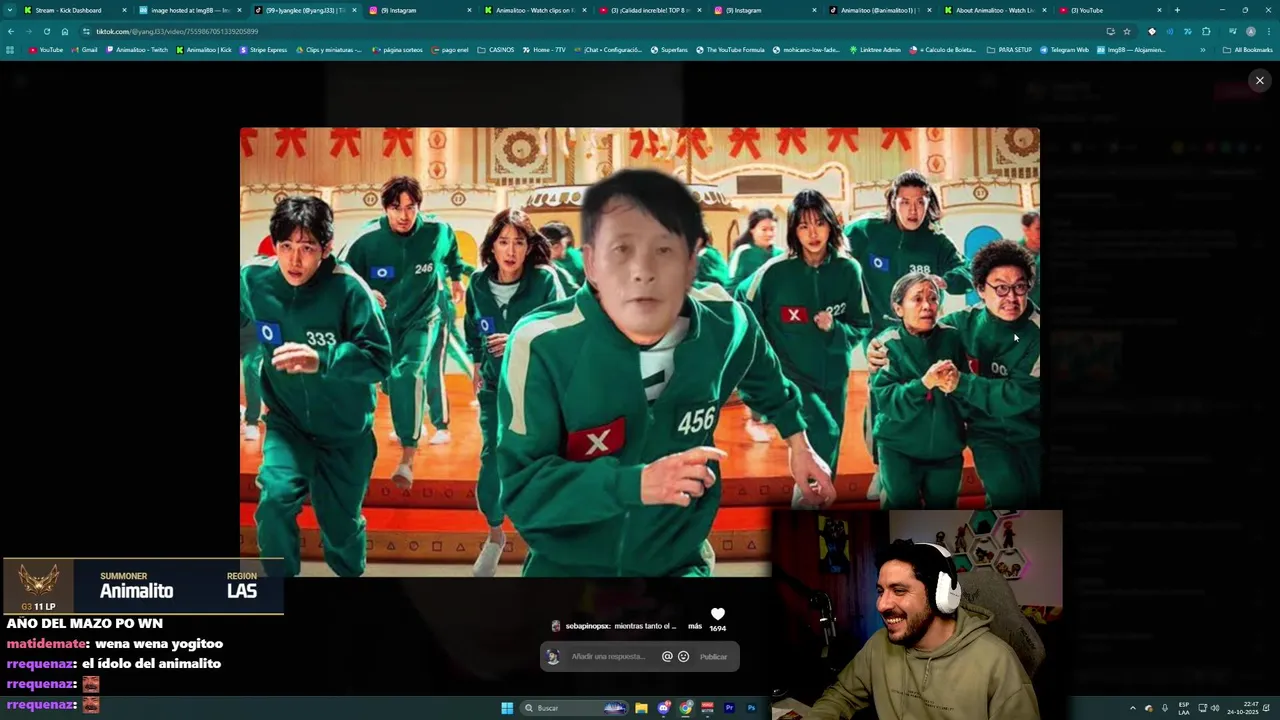Image resolution: width=1280 pixels, height=720 pixels.
Task: Switch to Animalitoo Watch clips tab
Action: point(534,10)
